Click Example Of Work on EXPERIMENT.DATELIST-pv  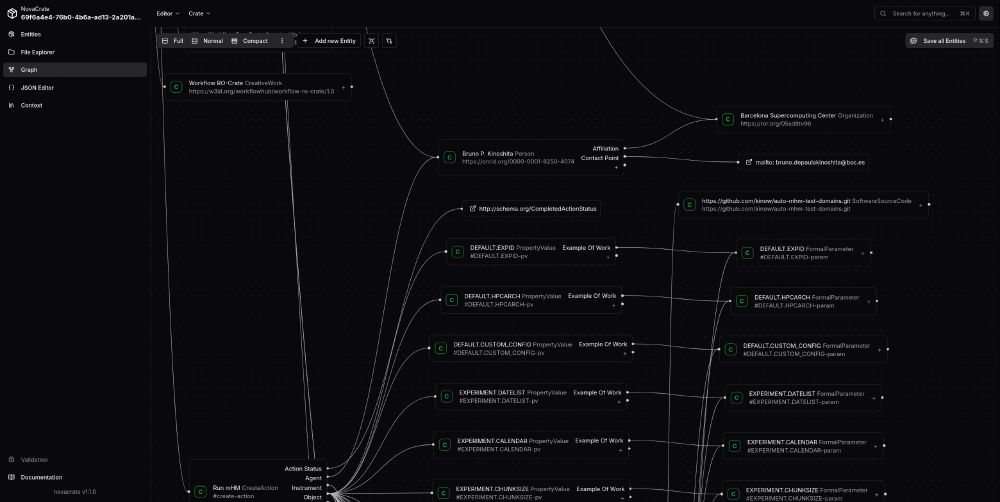point(597,392)
